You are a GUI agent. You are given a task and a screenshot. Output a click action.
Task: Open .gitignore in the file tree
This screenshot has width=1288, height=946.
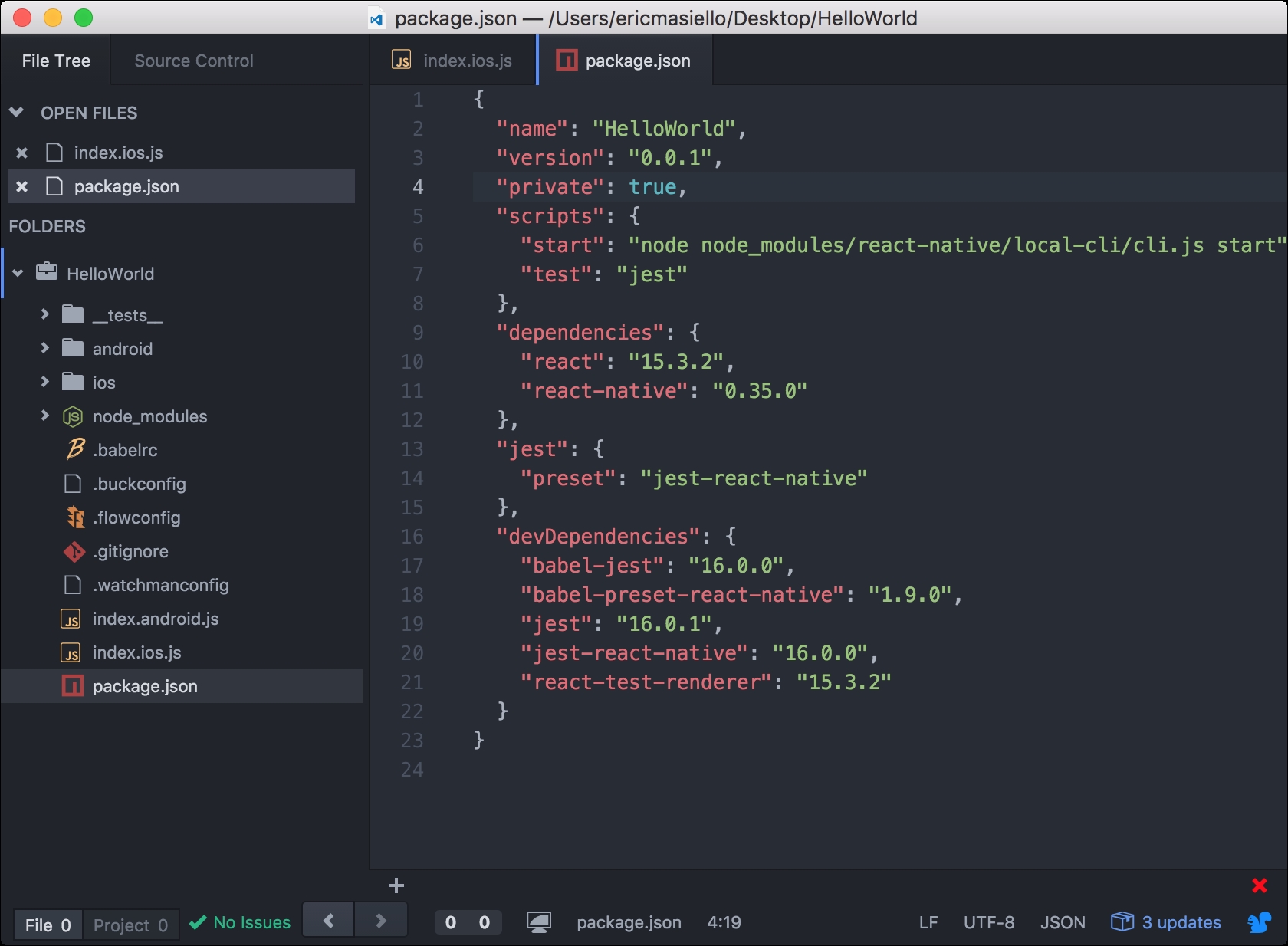130,551
